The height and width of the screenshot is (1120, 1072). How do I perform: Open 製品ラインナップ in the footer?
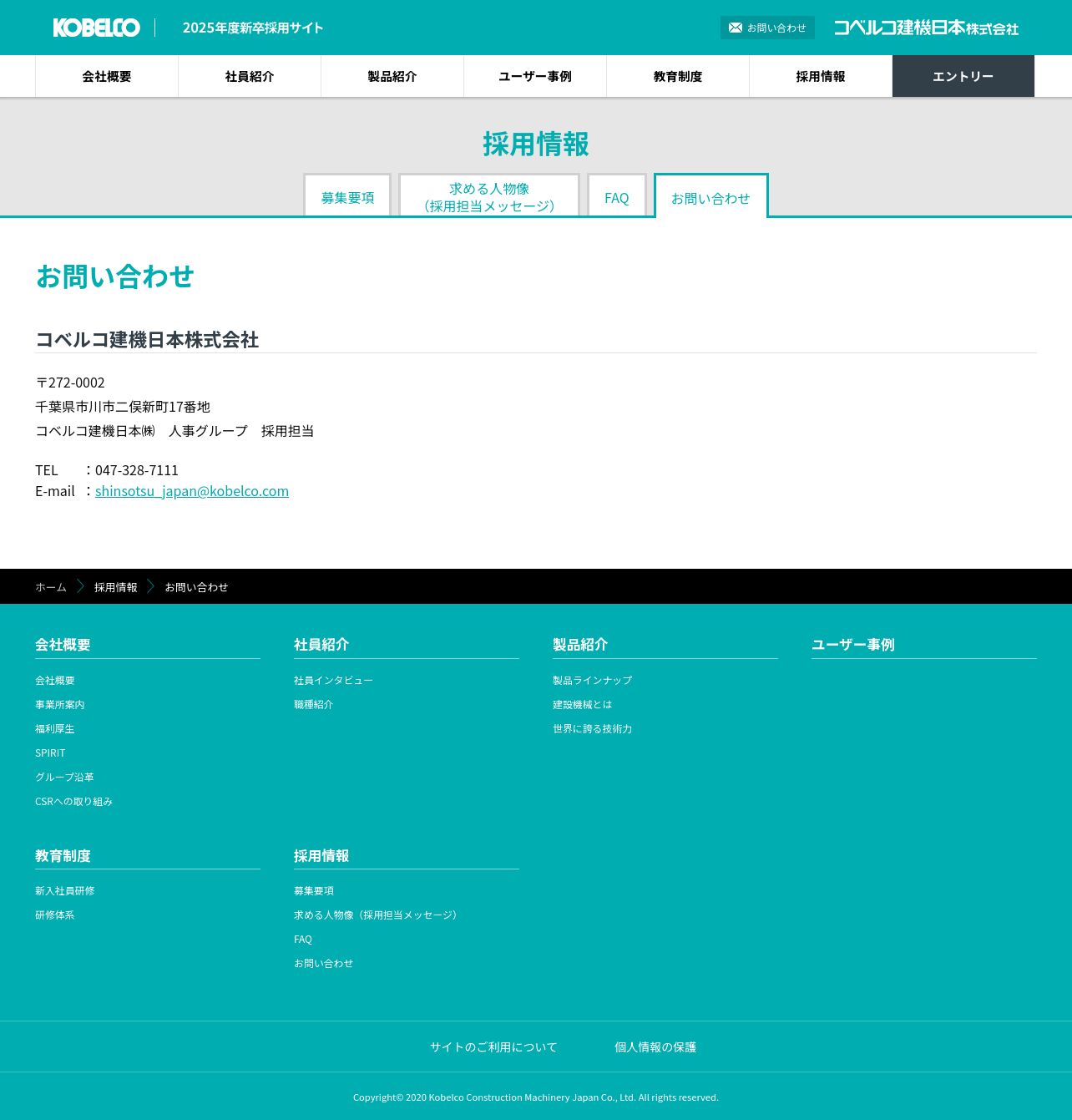pyautogui.click(x=593, y=681)
